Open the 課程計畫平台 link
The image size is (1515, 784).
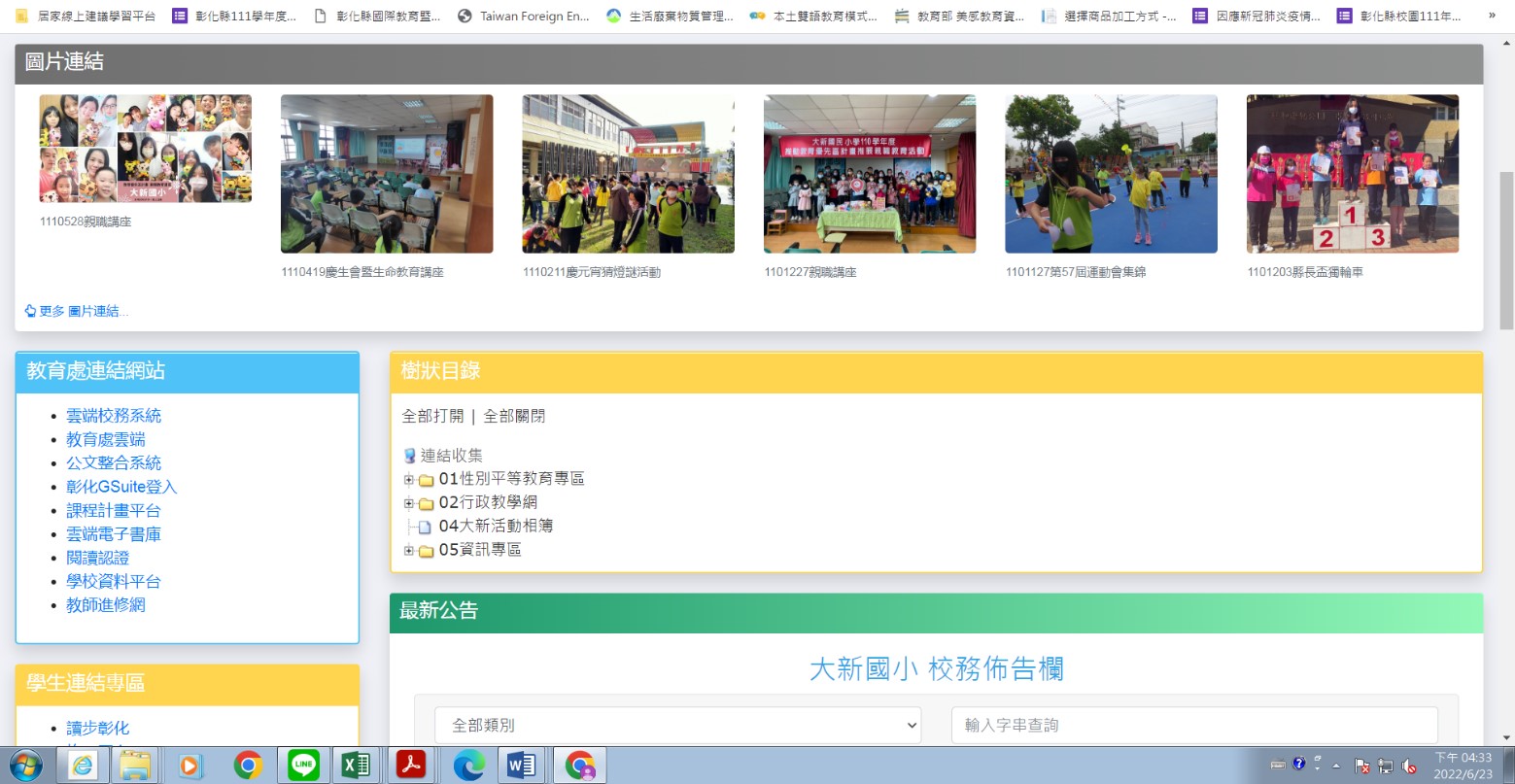pos(114,510)
